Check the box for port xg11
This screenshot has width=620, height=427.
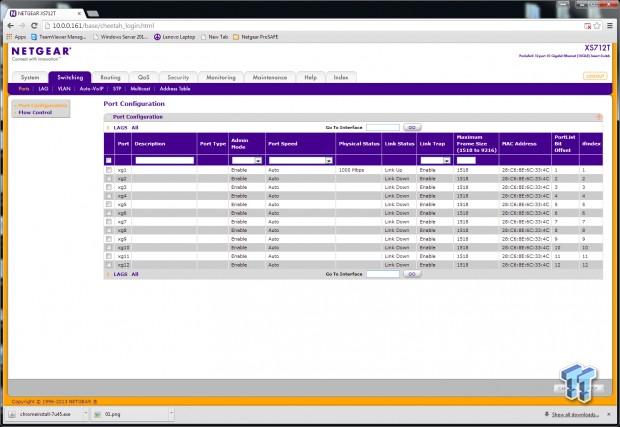(109, 256)
